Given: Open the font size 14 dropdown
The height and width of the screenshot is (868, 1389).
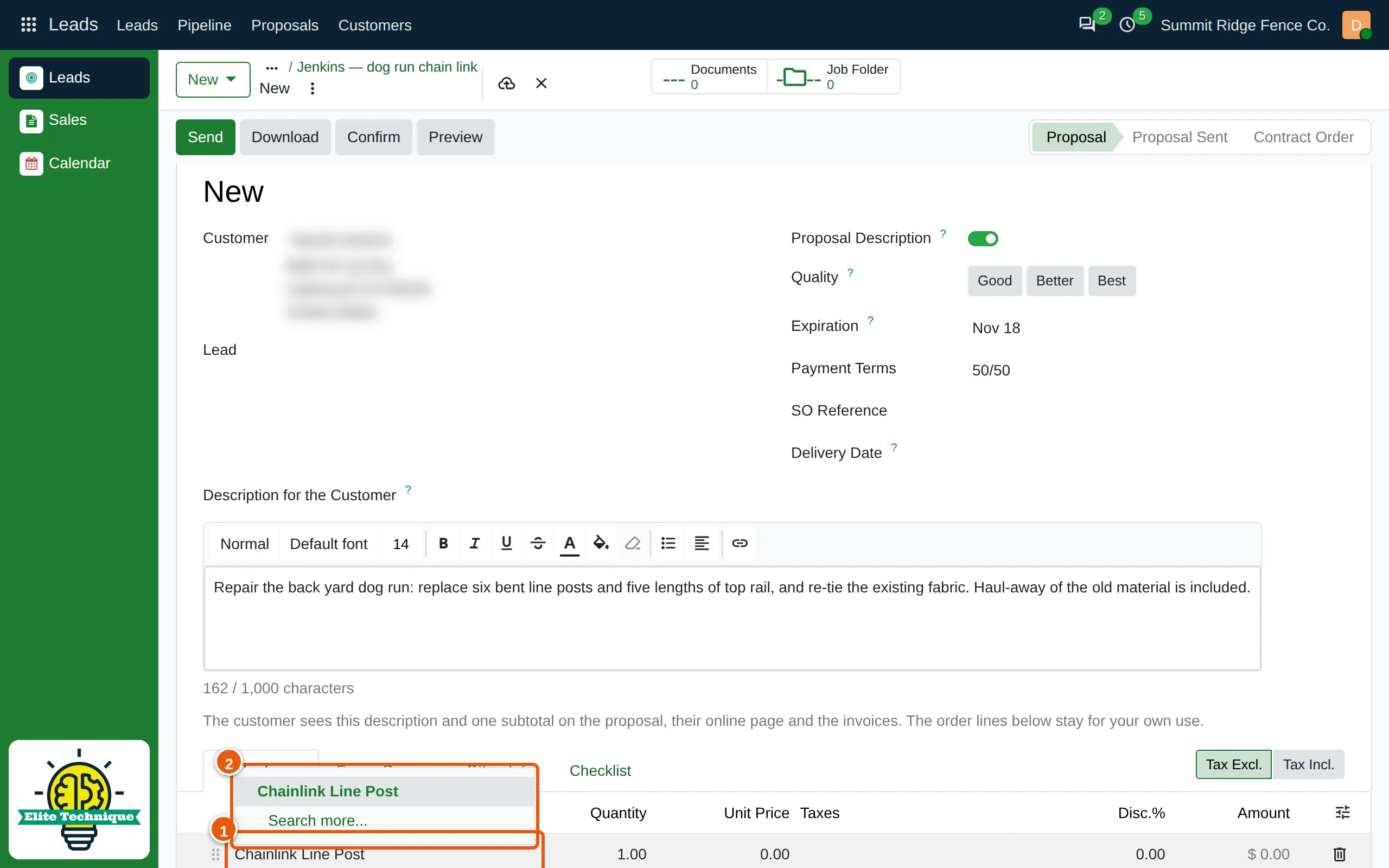Looking at the screenshot, I should click(x=400, y=544).
